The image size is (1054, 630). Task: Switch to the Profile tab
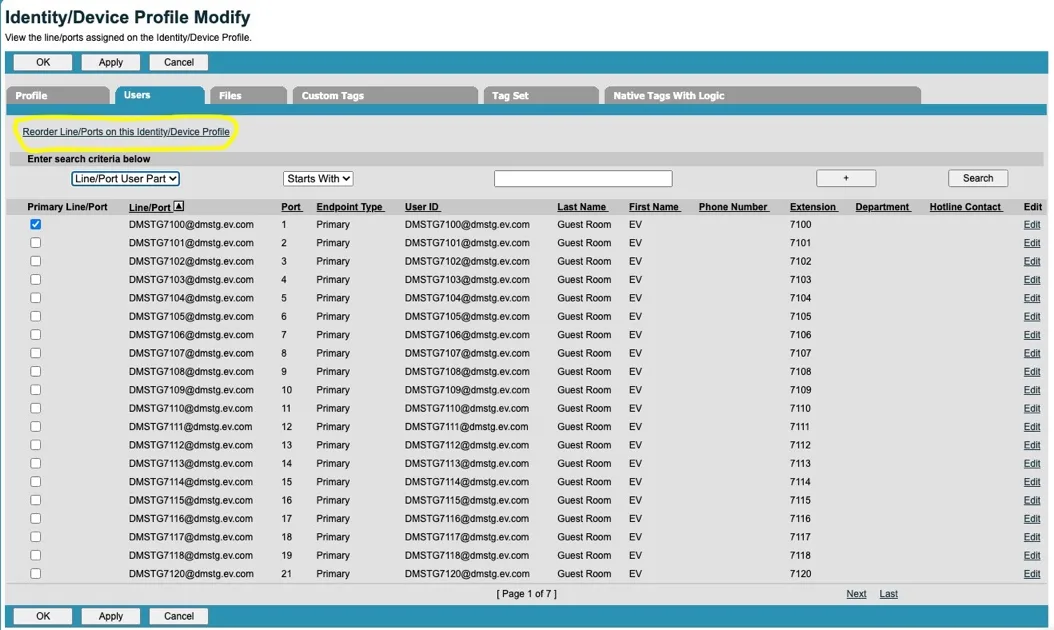point(58,95)
